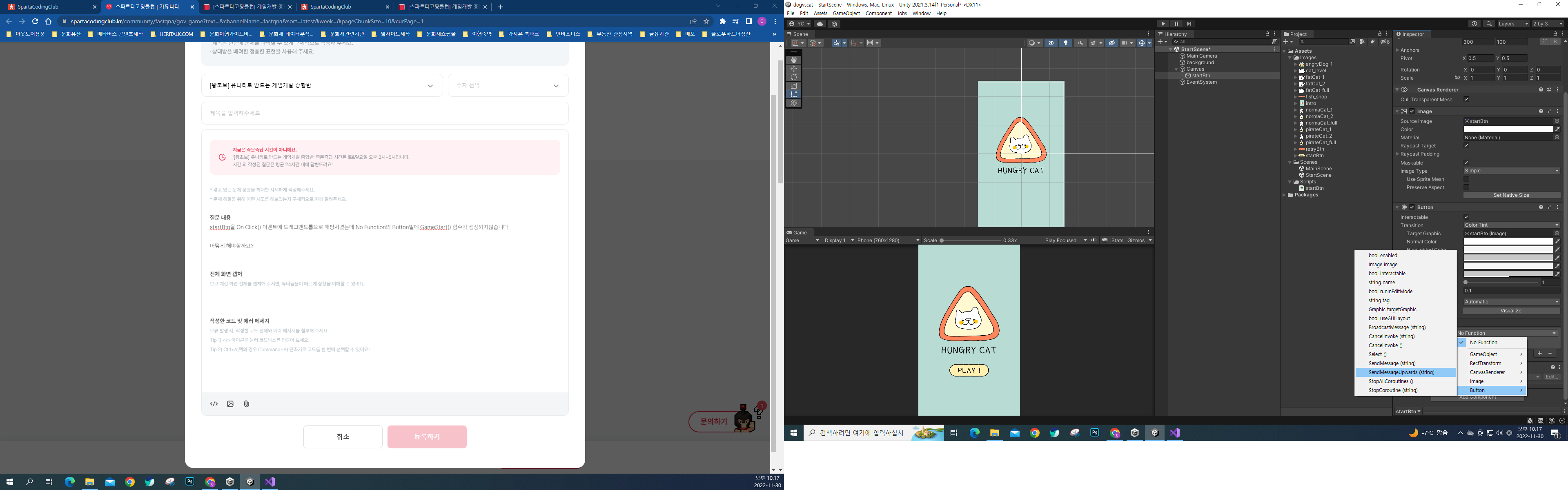Screen dimensions: 1568x490
Task: Open Photoshop from the right taskbar
Action: tap(1094, 433)
